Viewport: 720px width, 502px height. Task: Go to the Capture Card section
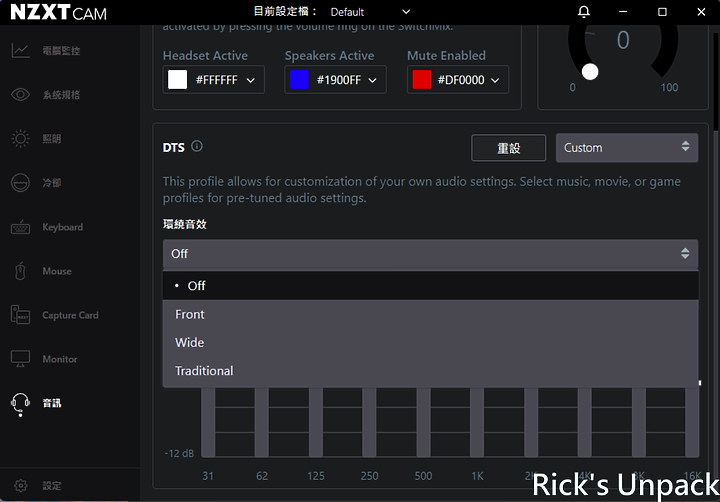70,315
